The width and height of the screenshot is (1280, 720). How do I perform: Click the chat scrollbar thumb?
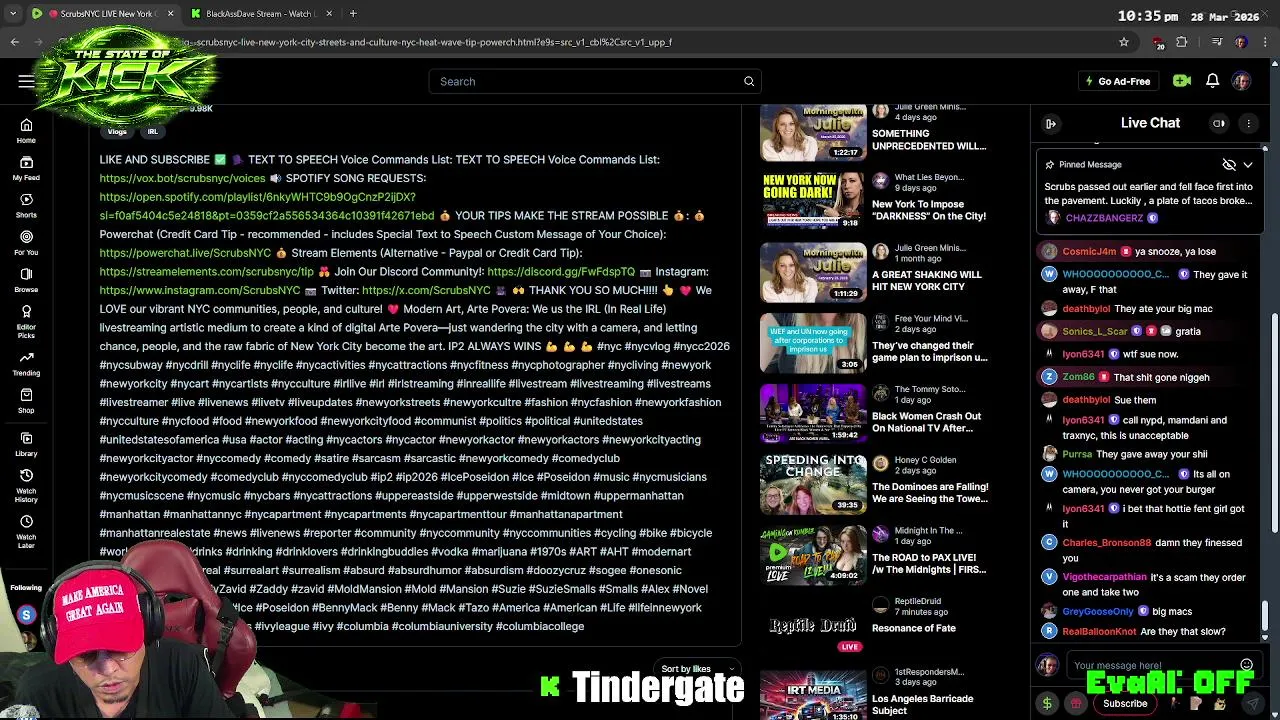1266,617
